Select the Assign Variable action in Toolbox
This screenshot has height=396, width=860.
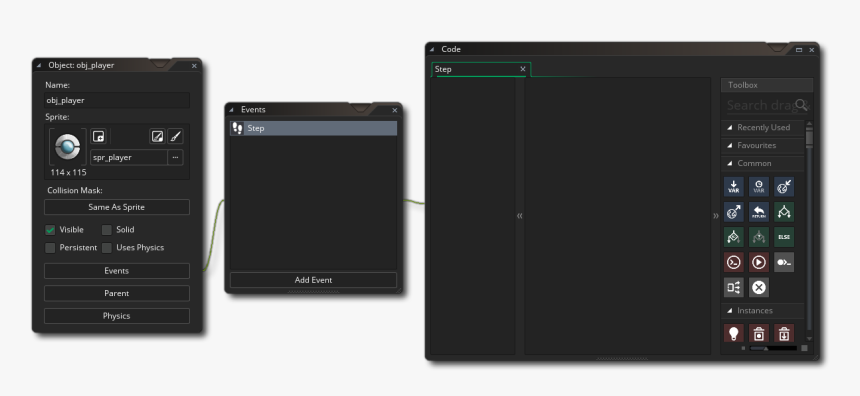click(x=733, y=187)
